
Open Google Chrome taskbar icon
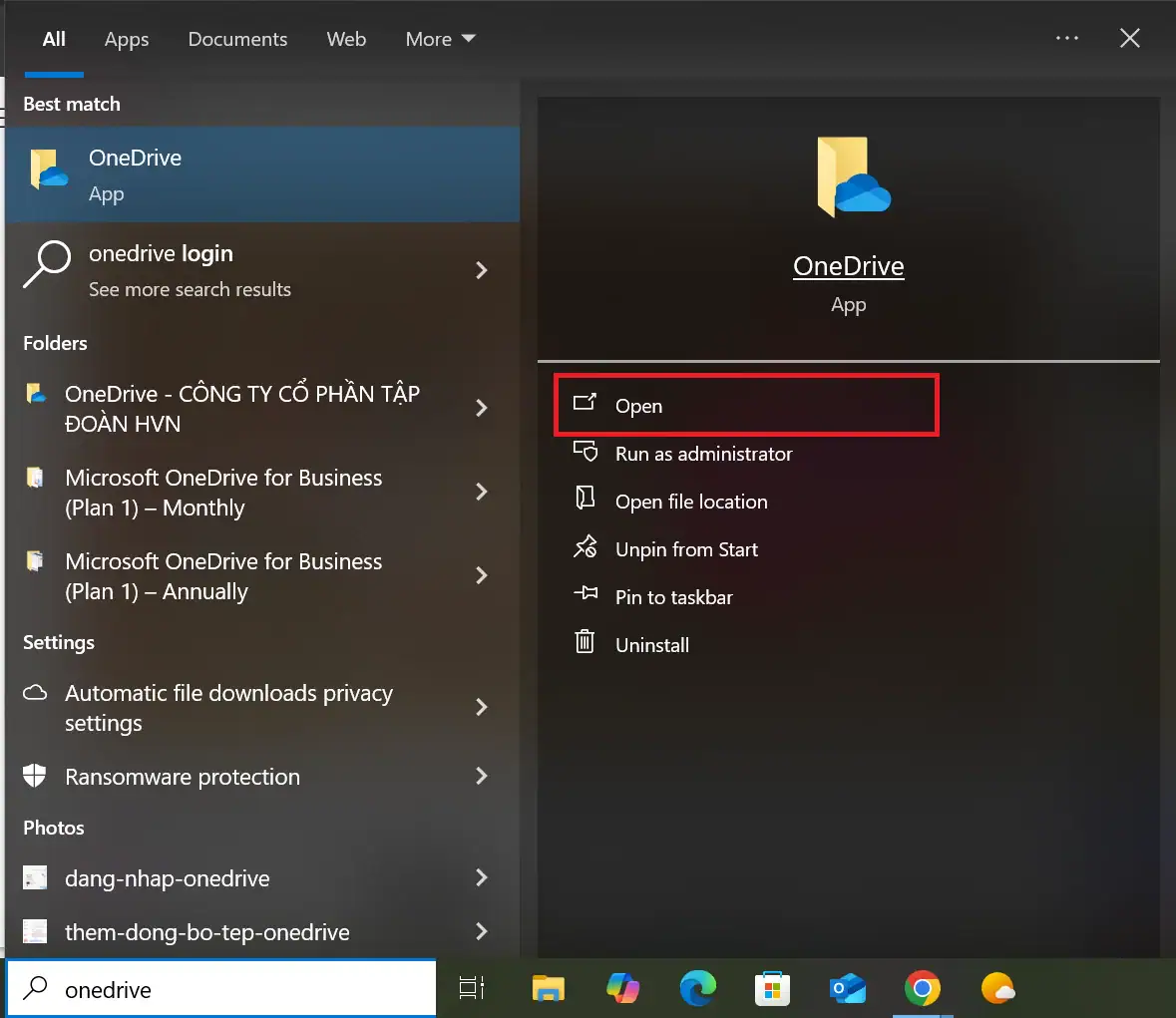(922, 988)
